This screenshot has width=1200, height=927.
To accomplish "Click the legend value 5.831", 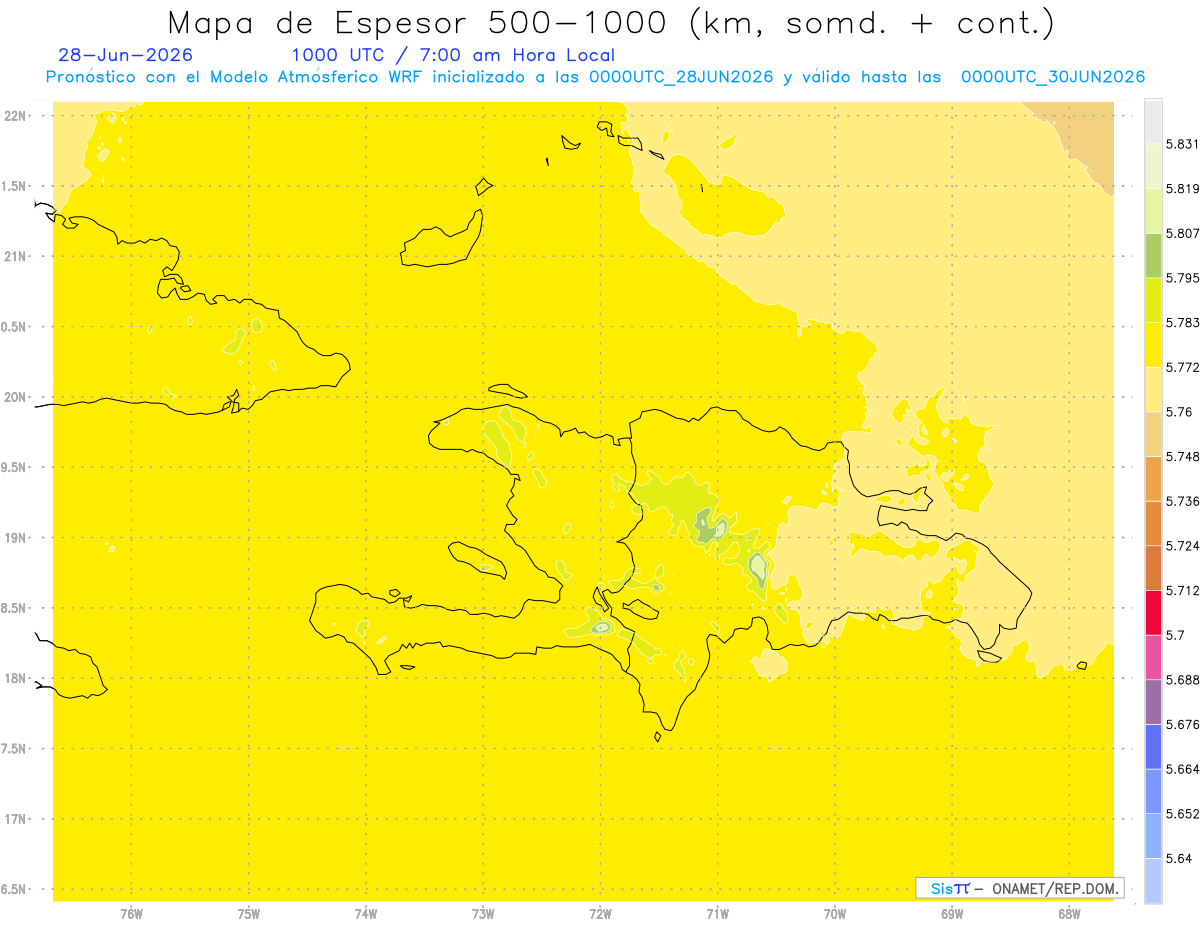I will tap(1183, 144).
